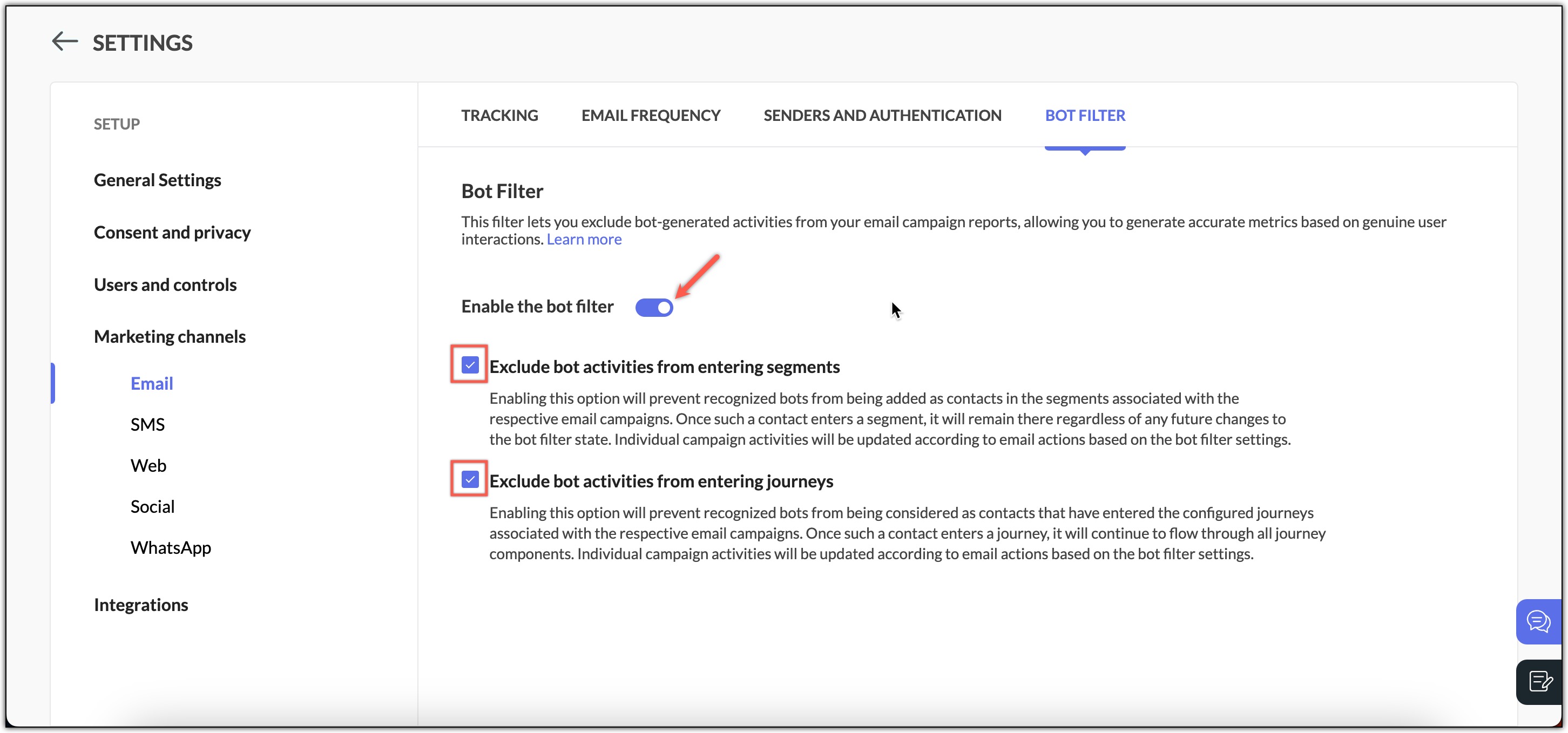
Task: Open the chat support icon
Action: click(x=1538, y=622)
